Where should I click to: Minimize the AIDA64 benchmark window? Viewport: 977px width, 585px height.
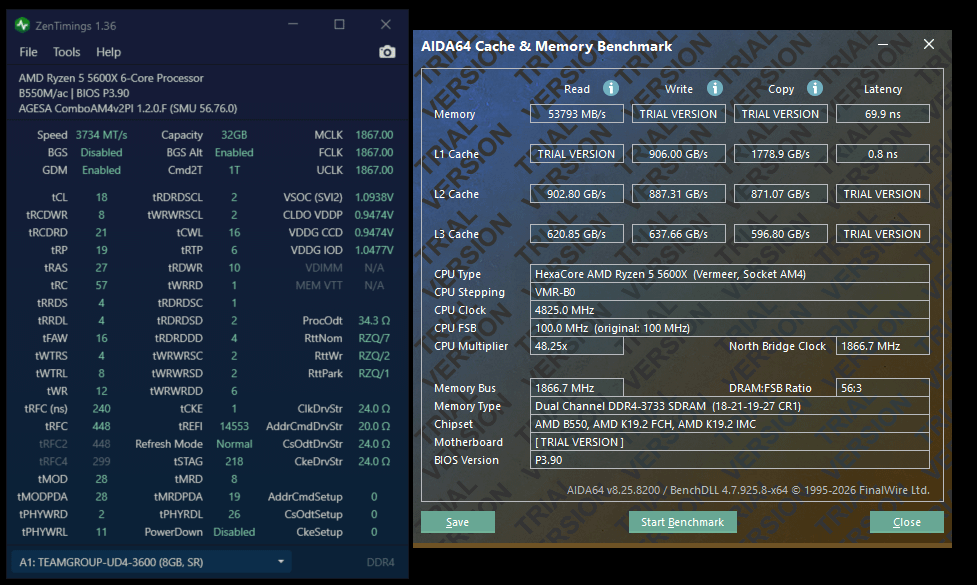(882, 45)
